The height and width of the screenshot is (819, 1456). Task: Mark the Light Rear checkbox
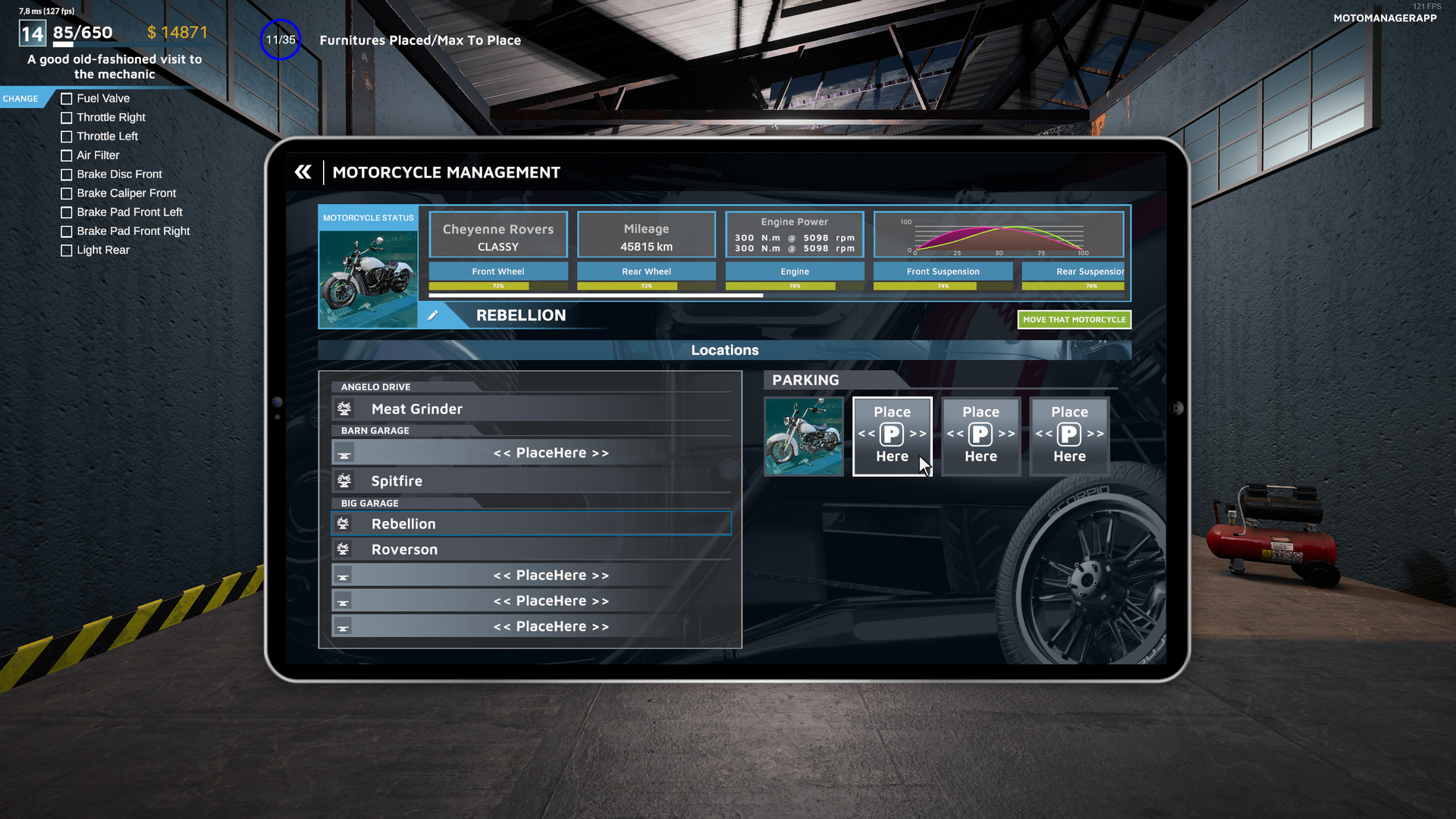coord(67,250)
